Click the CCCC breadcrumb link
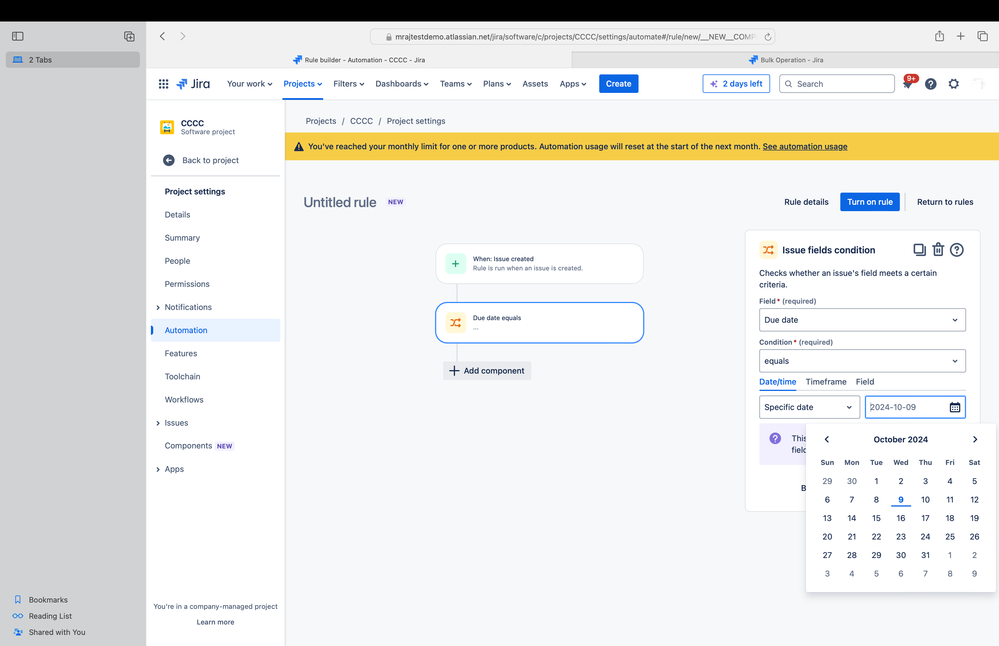 [x=361, y=121]
